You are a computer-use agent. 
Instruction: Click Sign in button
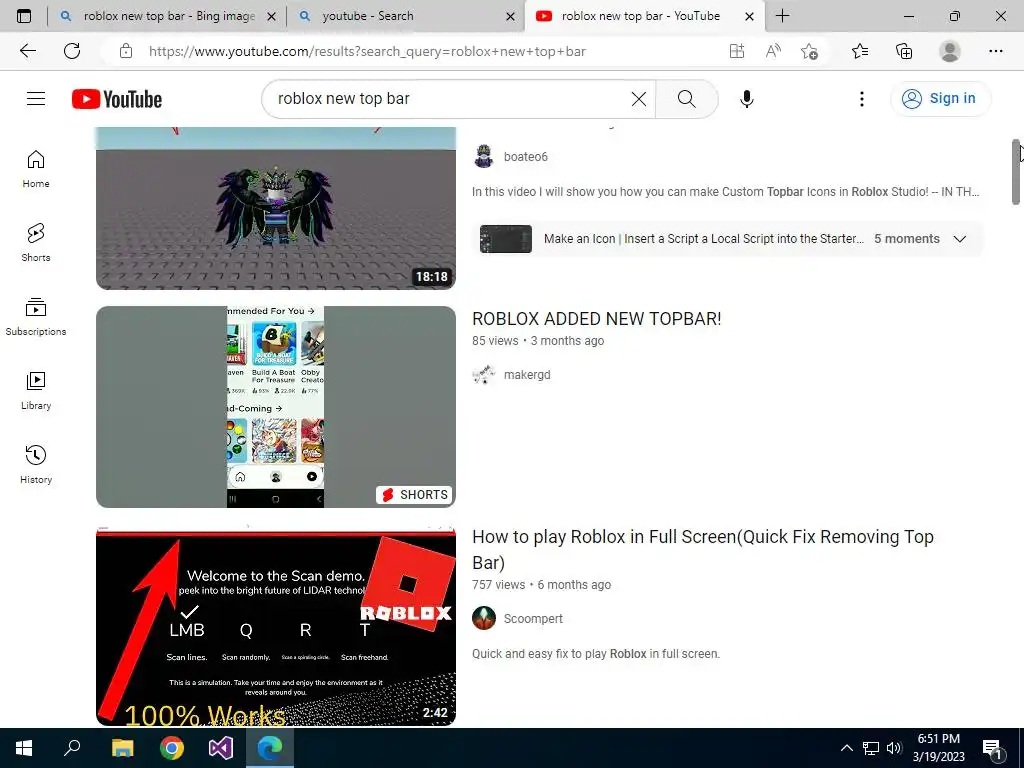point(940,99)
